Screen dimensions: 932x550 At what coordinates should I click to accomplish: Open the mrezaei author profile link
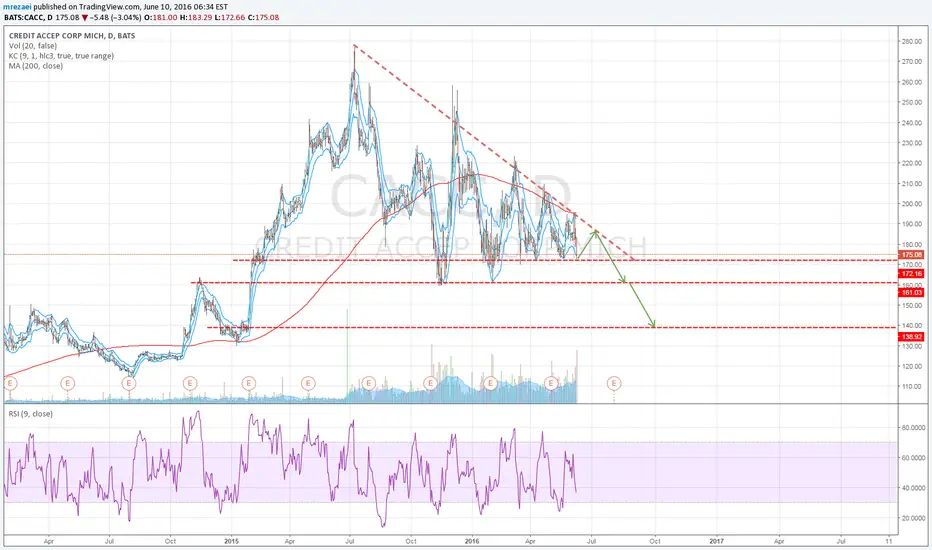[16, 7]
